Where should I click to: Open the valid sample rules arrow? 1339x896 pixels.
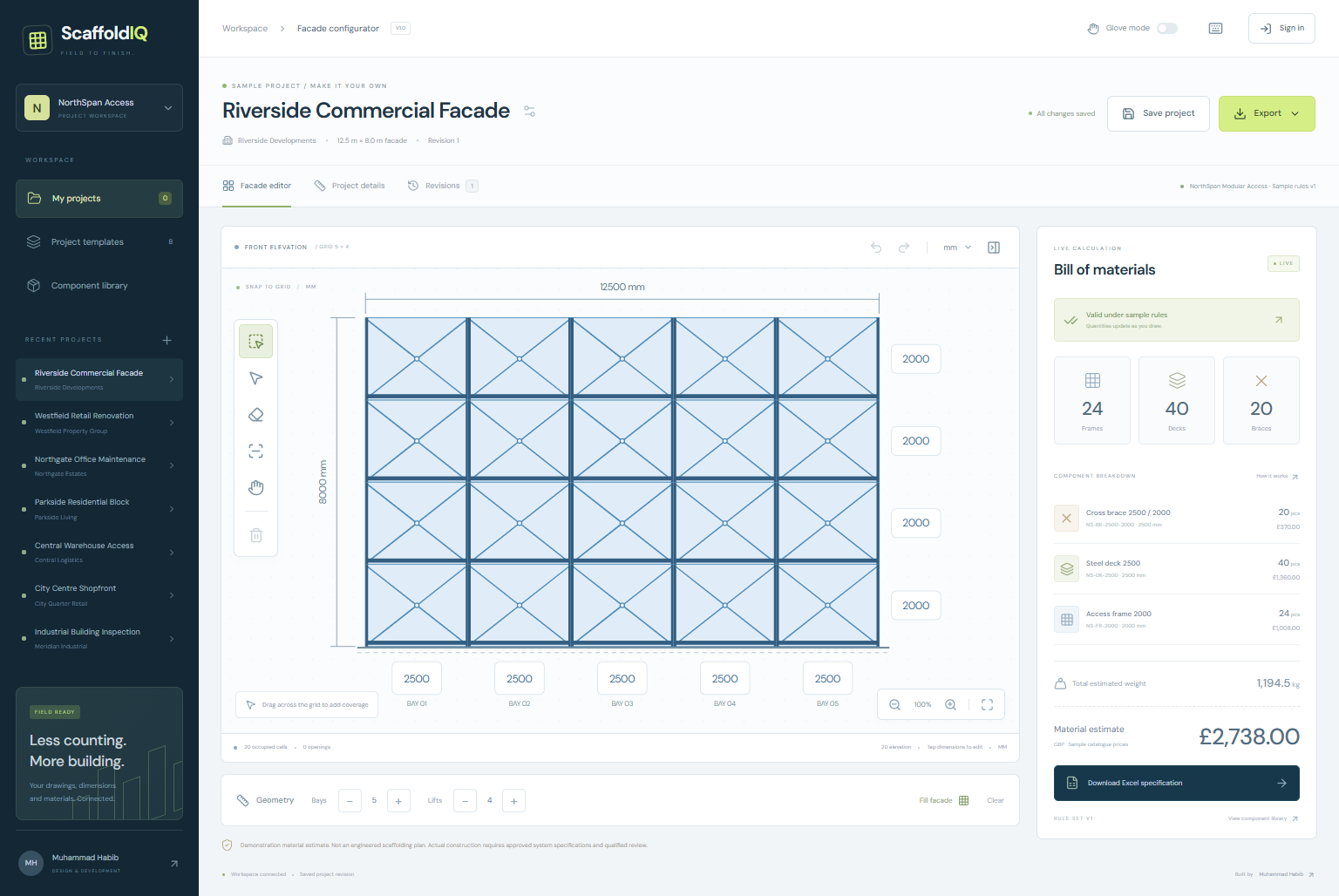coord(1279,320)
